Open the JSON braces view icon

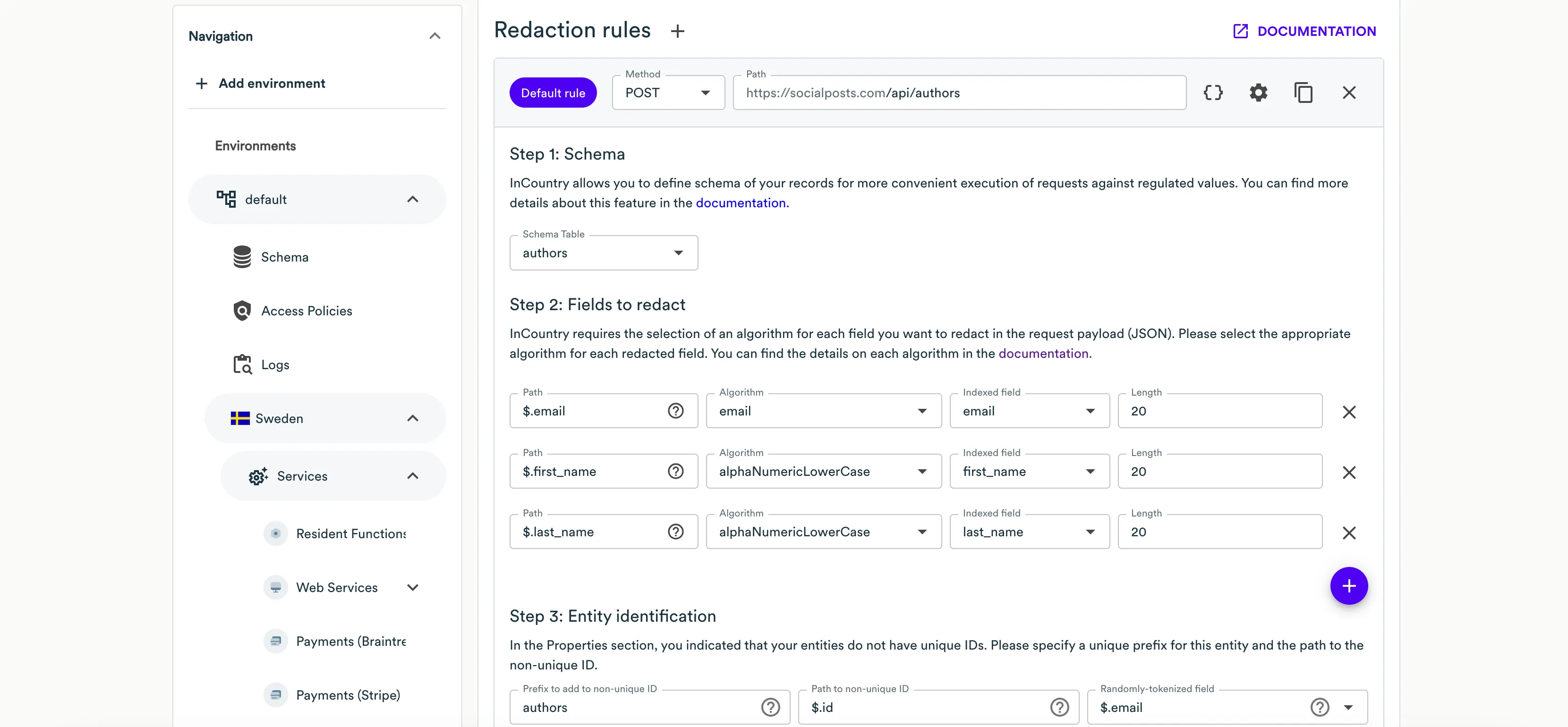click(1212, 93)
